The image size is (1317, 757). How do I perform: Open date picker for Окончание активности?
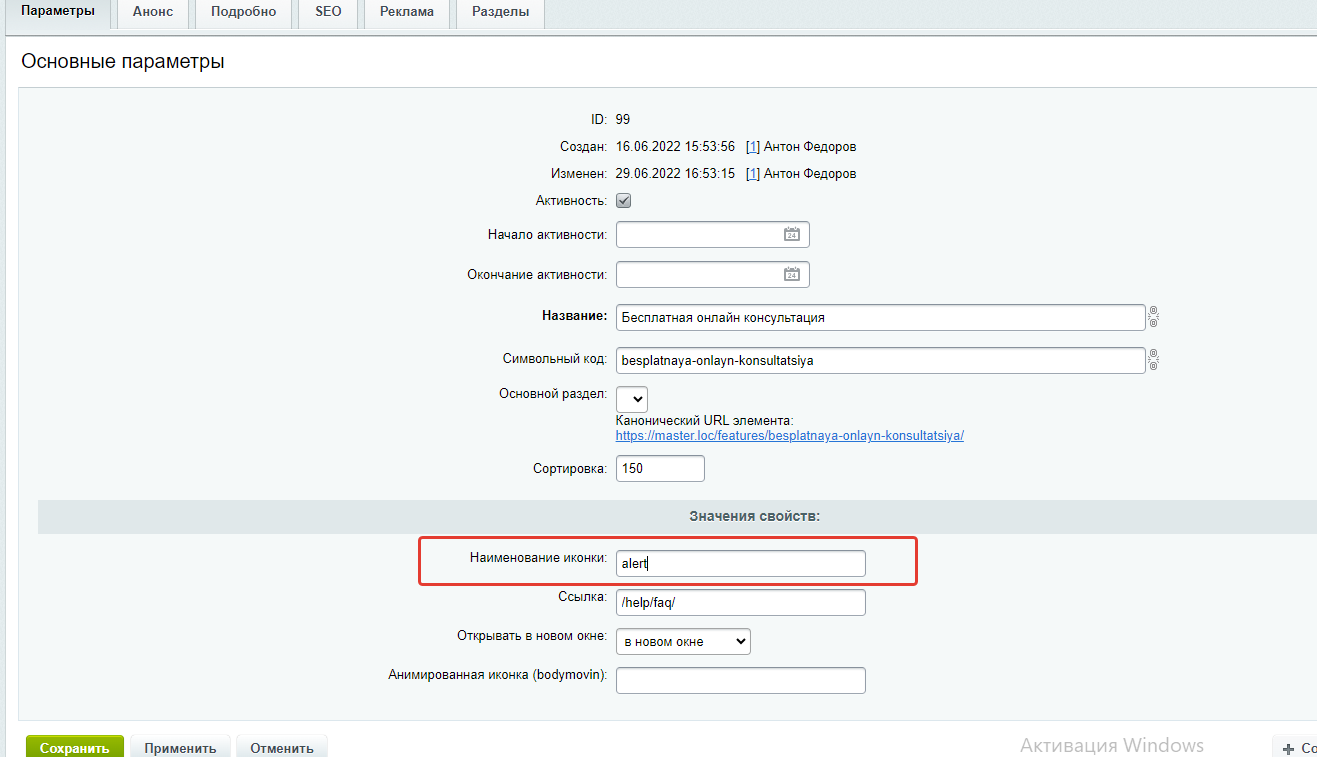coord(792,274)
